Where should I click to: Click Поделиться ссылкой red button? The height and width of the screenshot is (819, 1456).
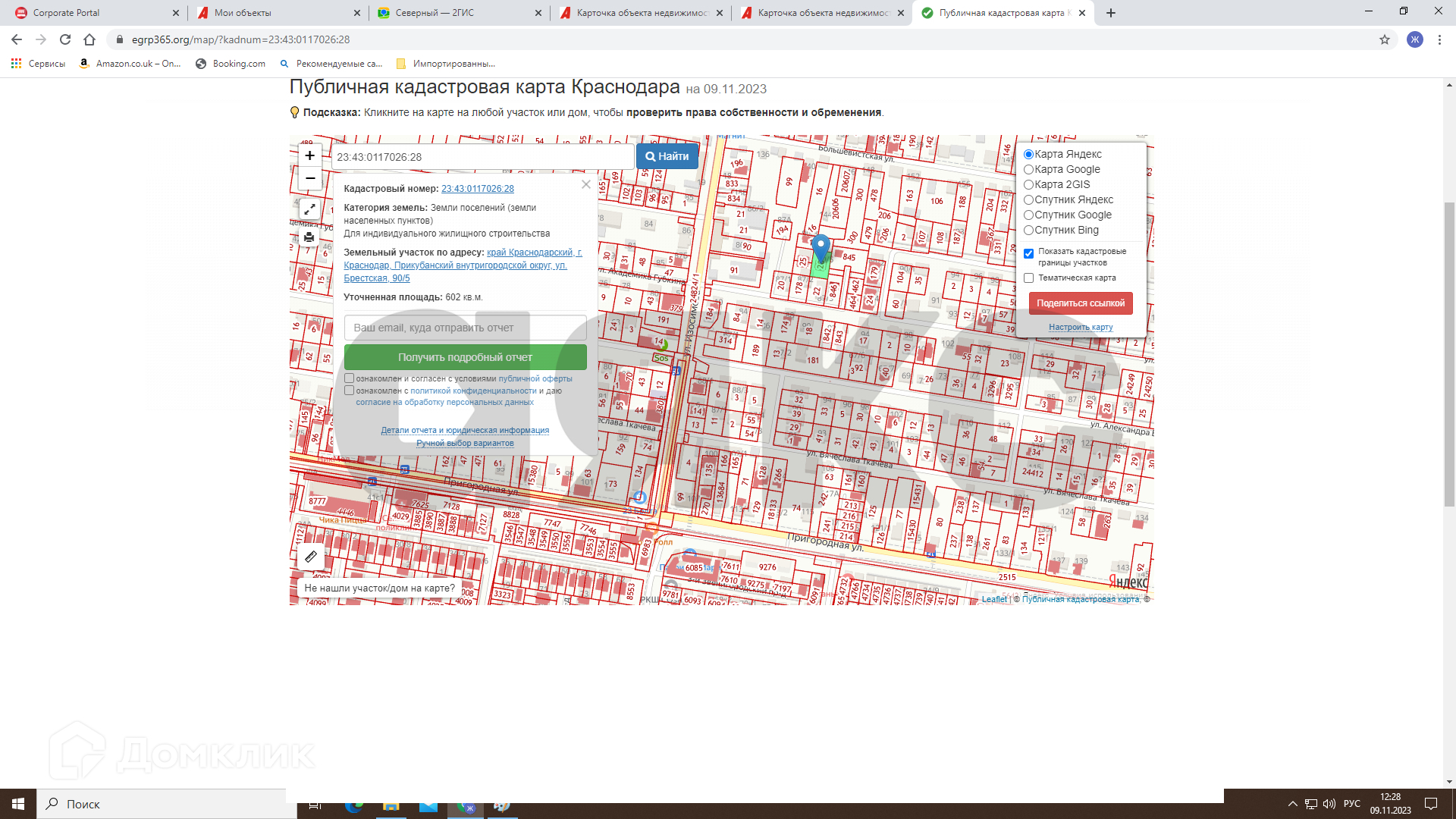1081,303
